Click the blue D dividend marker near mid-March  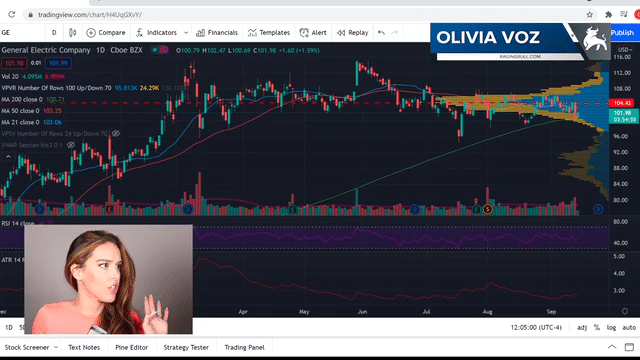tap(188, 209)
